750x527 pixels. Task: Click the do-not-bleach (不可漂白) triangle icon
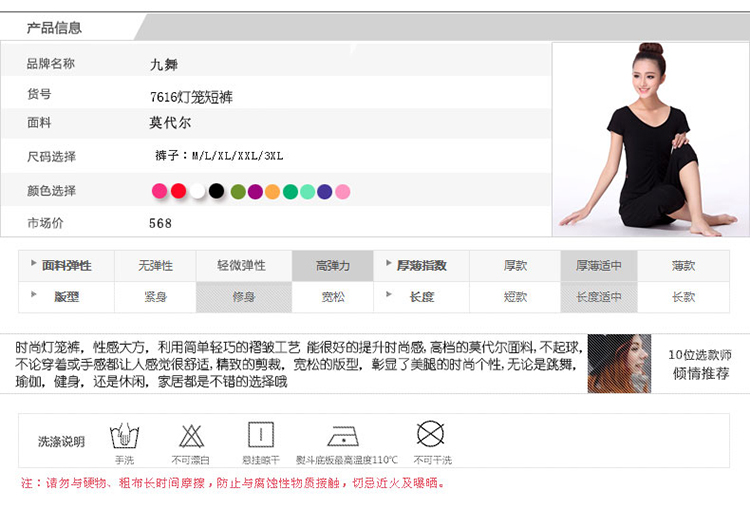point(192,436)
